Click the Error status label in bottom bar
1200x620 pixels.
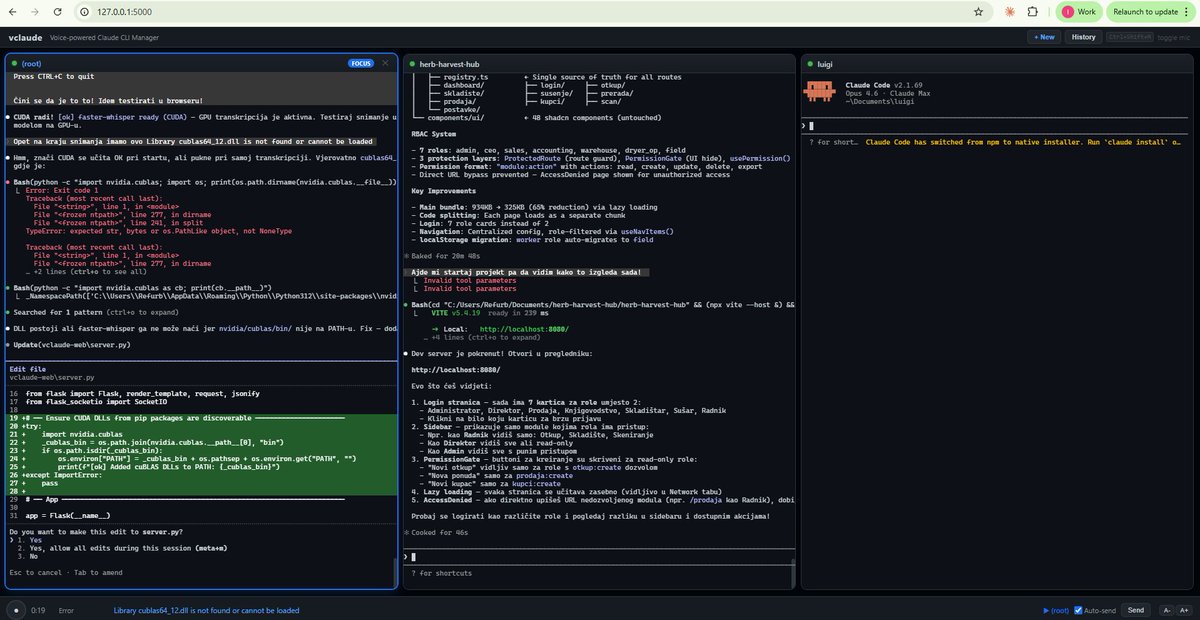[66, 610]
